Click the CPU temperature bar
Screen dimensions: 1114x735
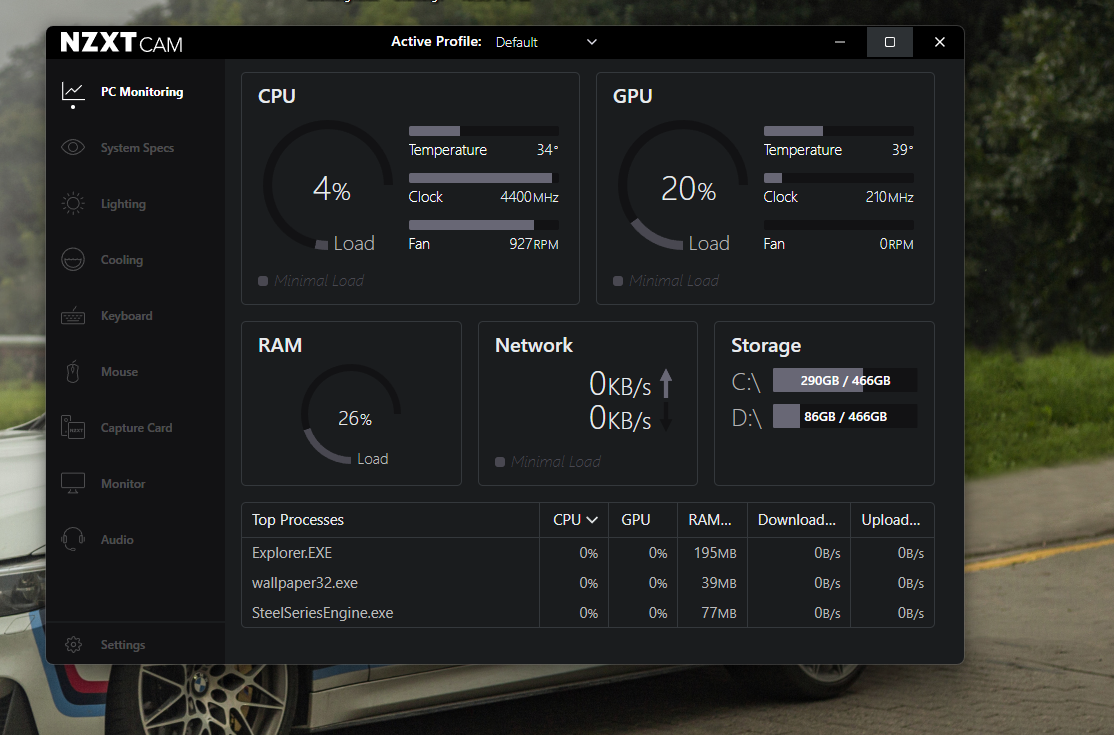(x=484, y=131)
